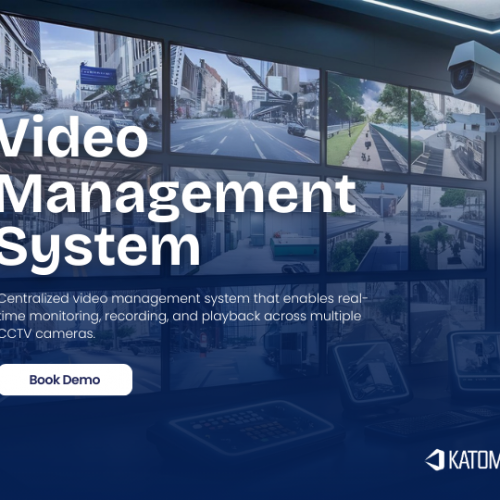Click the glowing ceiling LED light strip
The height and width of the screenshot is (500, 500).
point(430,15)
